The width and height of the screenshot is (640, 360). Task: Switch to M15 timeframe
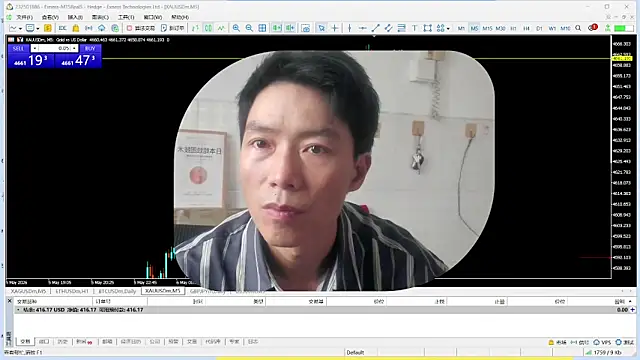click(x=487, y=28)
